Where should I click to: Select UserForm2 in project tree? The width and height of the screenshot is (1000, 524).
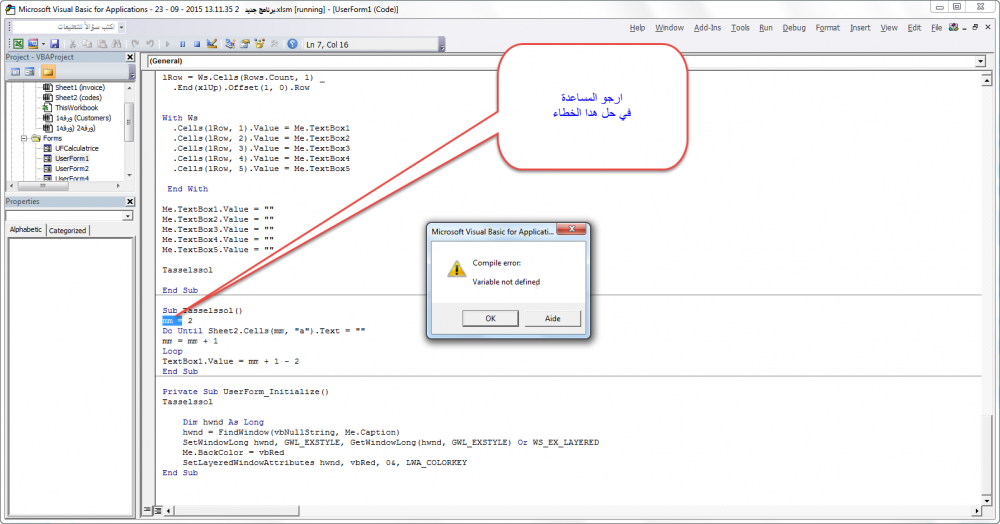pyautogui.click(x=71, y=169)
